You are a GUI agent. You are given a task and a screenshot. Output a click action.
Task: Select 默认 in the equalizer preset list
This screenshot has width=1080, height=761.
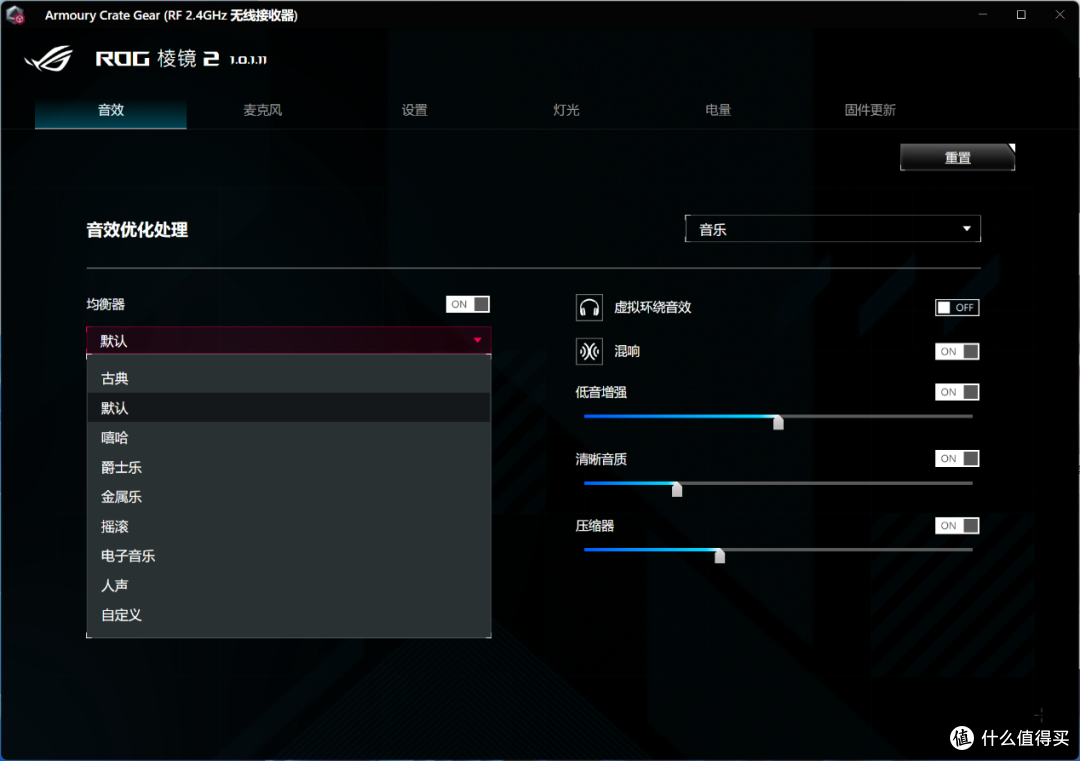point(289,408)
